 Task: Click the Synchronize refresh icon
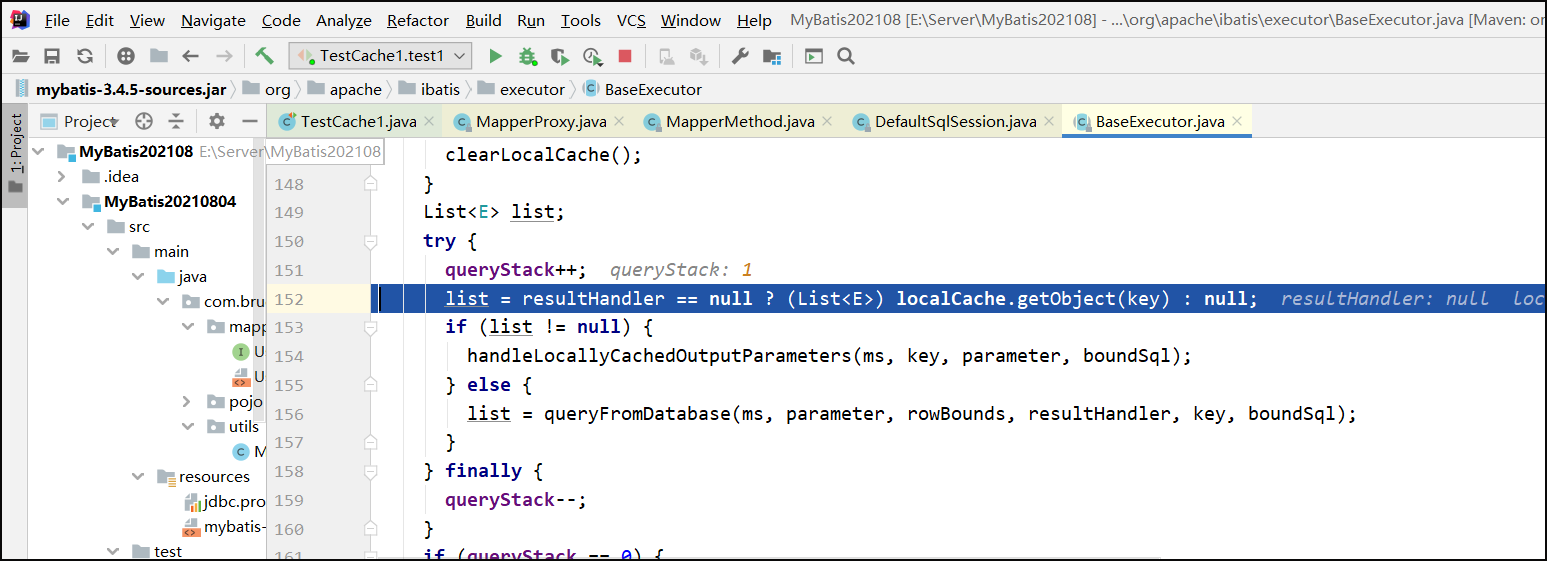point(85,56)
